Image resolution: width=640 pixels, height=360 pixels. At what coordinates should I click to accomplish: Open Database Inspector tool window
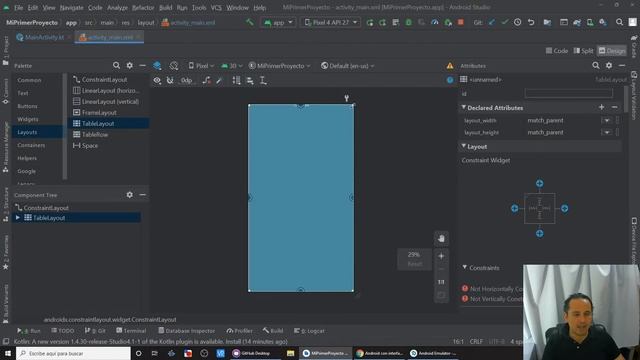click(x=187, y=331)
